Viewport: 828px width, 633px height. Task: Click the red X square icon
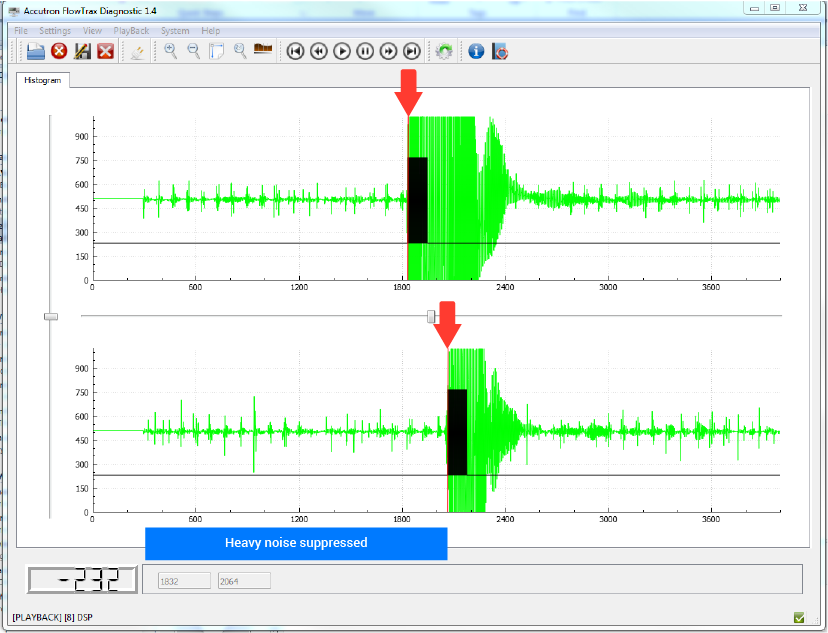(105, 51)
